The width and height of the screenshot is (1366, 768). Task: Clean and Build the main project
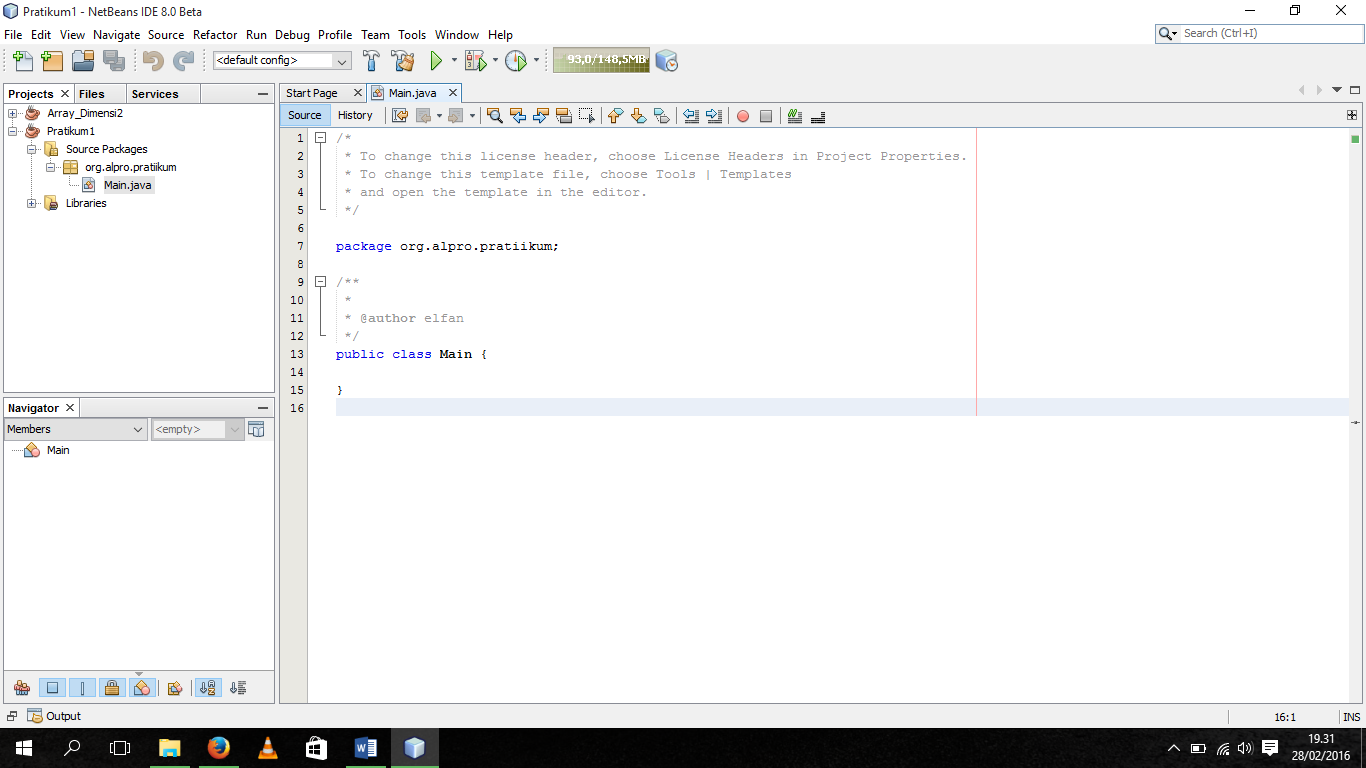pyautogui.click(x=402, y=60)
